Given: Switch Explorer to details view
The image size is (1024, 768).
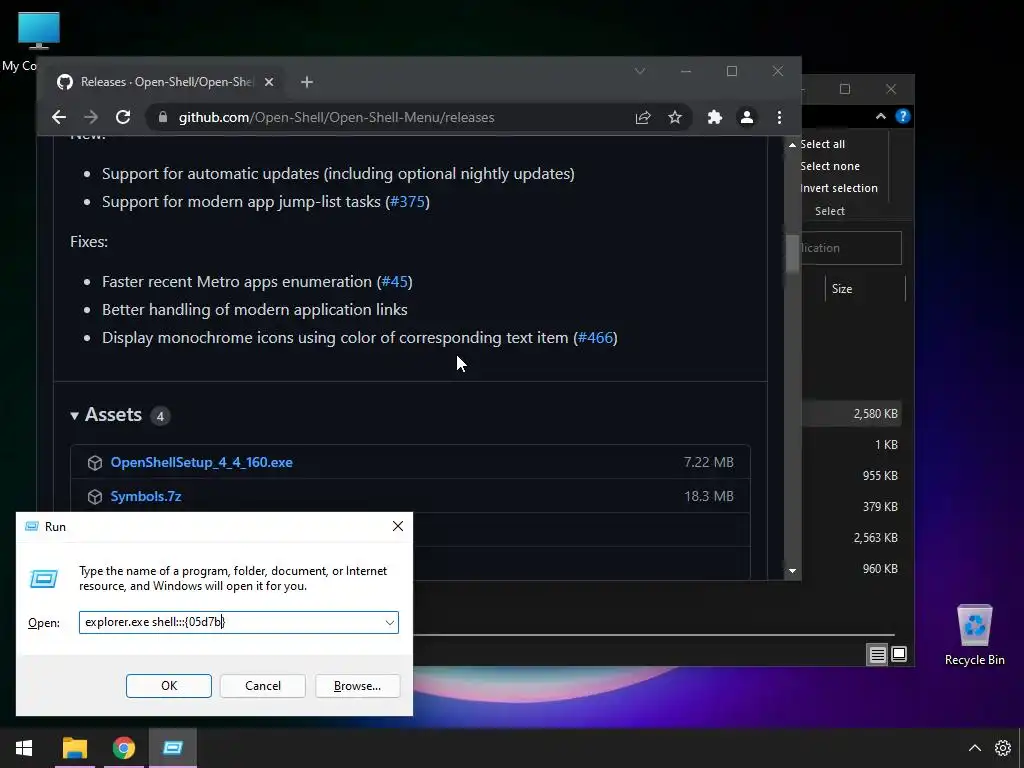Looking at the screenshot, I should [x=877, y=654].
